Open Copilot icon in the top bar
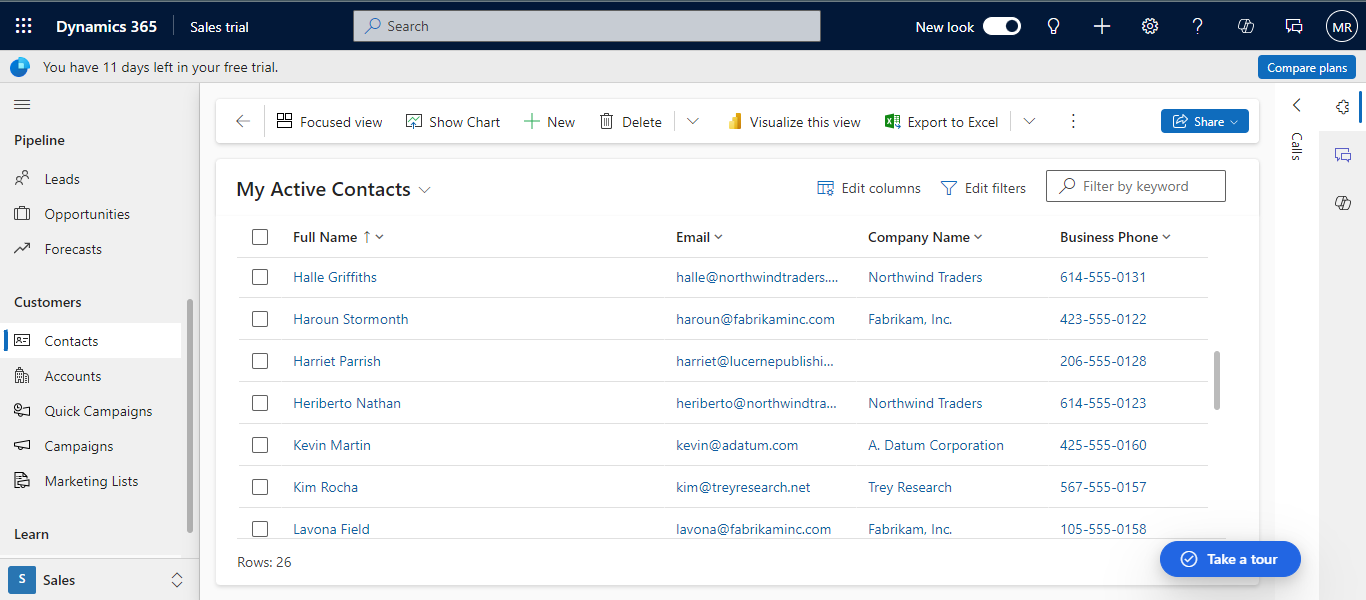 (x=1246, y=27)
